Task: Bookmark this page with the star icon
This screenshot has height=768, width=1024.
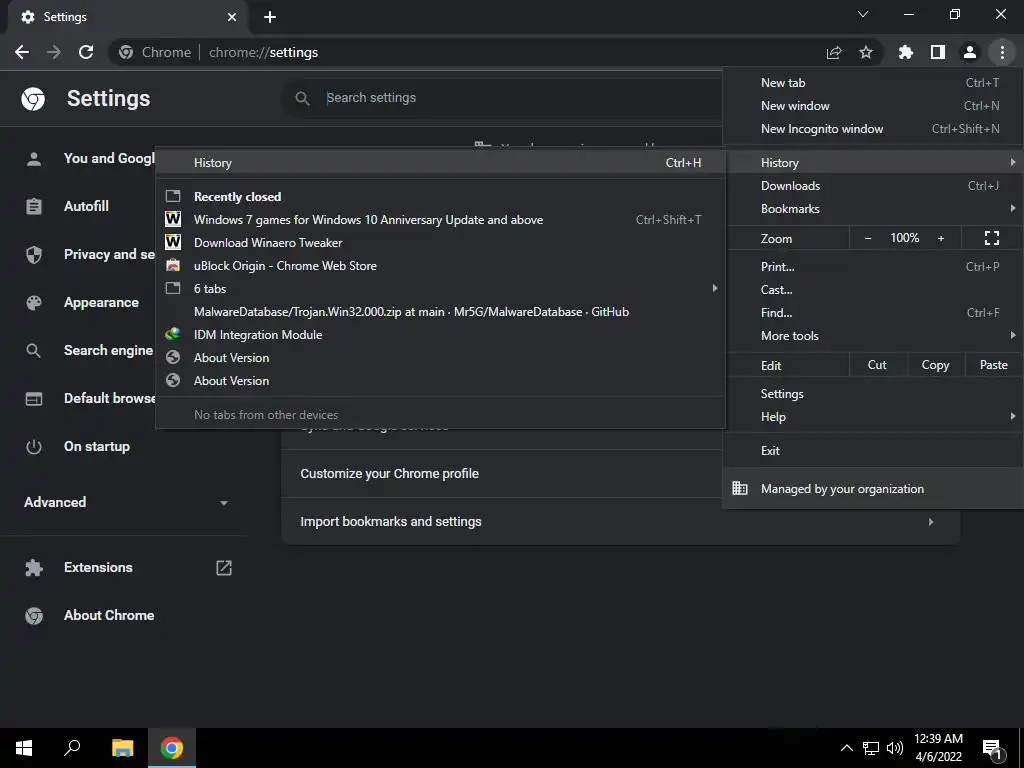Action: pyautogui.click(x=866, y=52)
